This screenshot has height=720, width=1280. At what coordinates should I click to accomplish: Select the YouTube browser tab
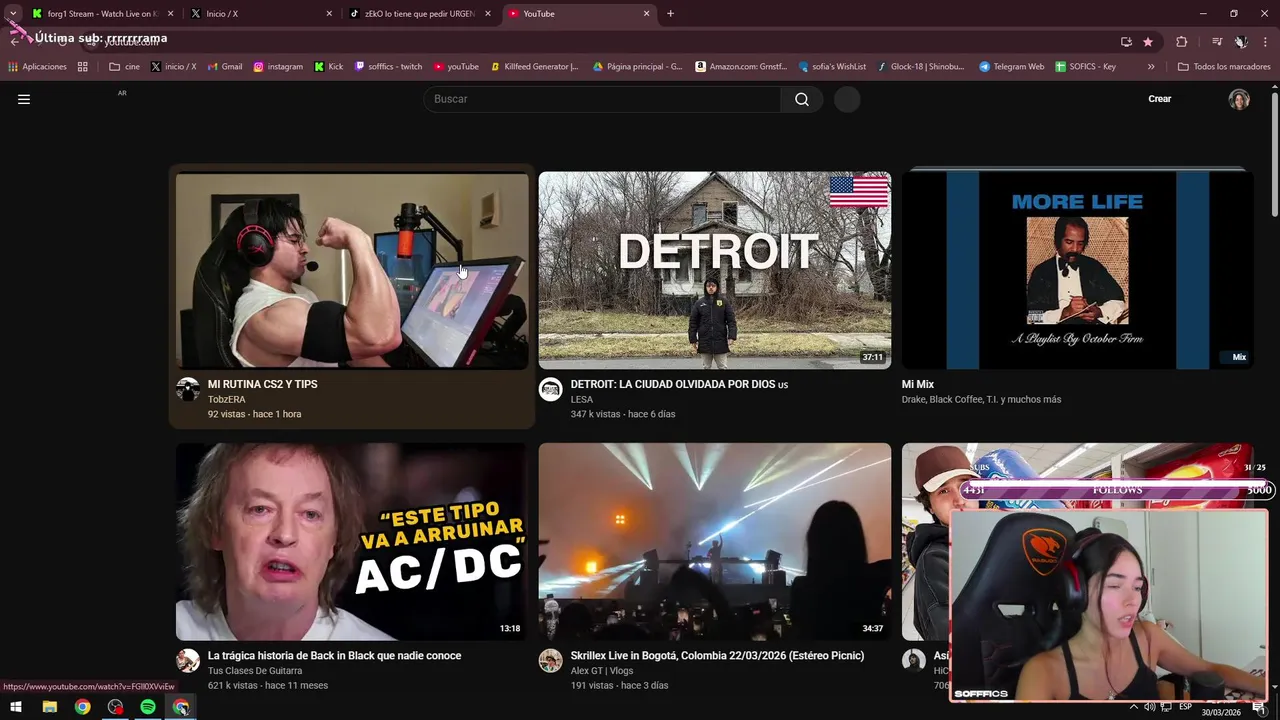pos(578,14)
